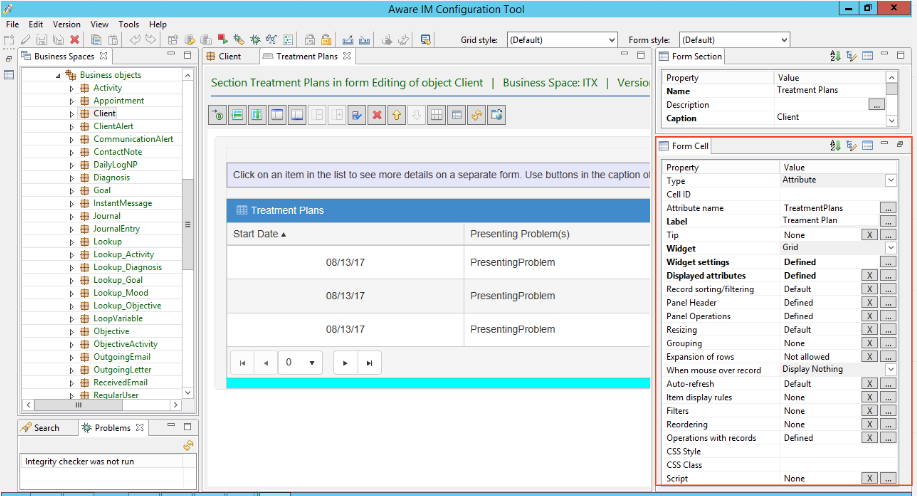Click the ellipsis button for Script property
Image resolution: width=917 pixels, height=496 pixels.
pyautogui.click(x=888, y=478)
